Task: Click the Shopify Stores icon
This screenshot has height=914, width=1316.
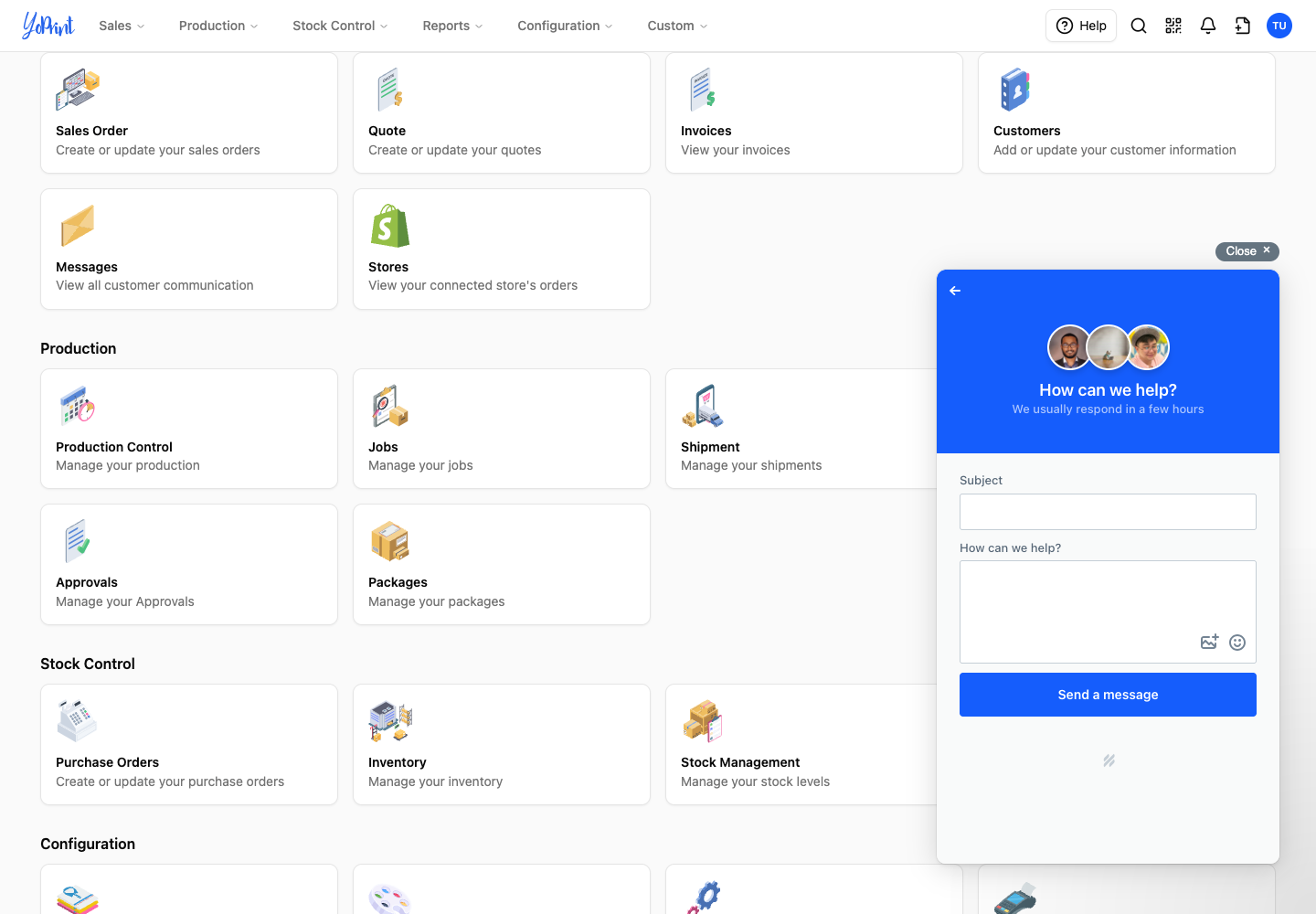Action: pyautogui.click(x=390, y=226)
